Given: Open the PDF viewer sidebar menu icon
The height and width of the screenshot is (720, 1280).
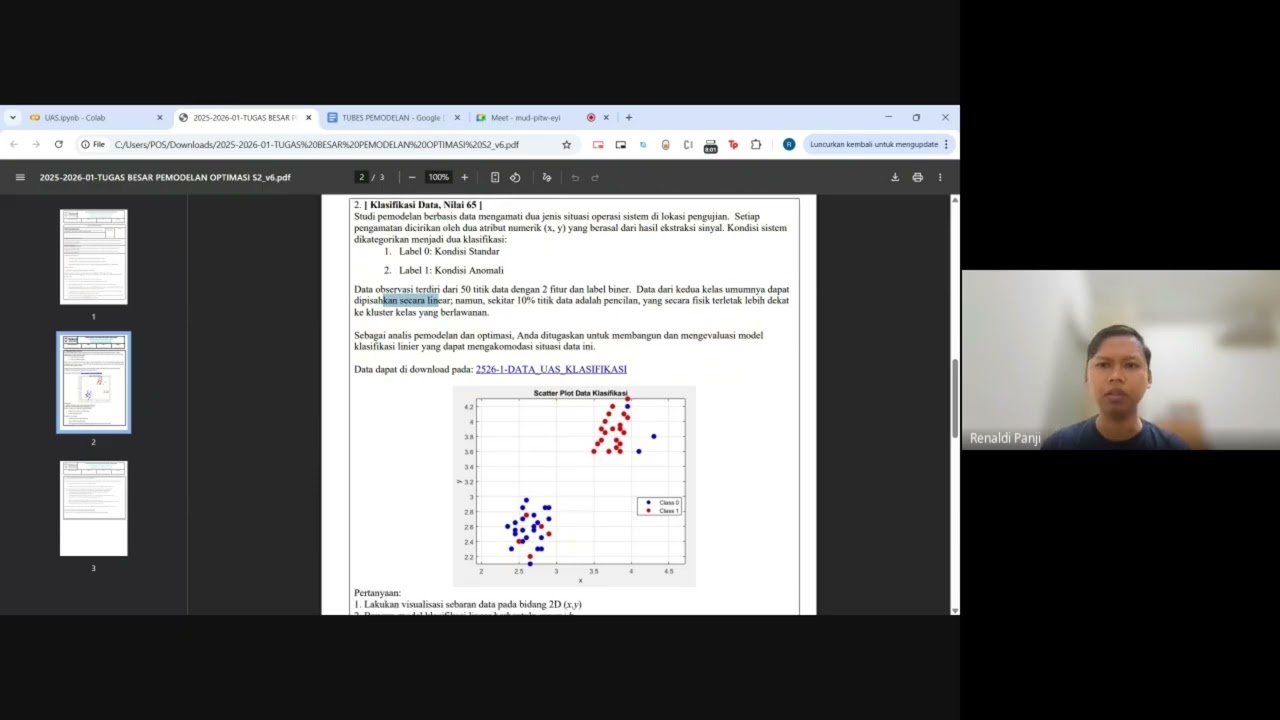Looking at the screenshot, I should [20, 177].
